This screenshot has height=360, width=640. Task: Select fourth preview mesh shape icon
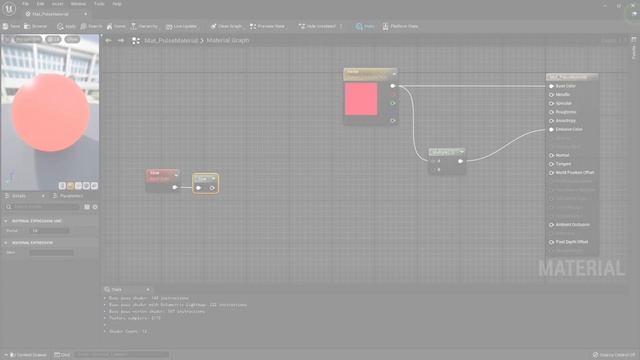tap(86, 186)
